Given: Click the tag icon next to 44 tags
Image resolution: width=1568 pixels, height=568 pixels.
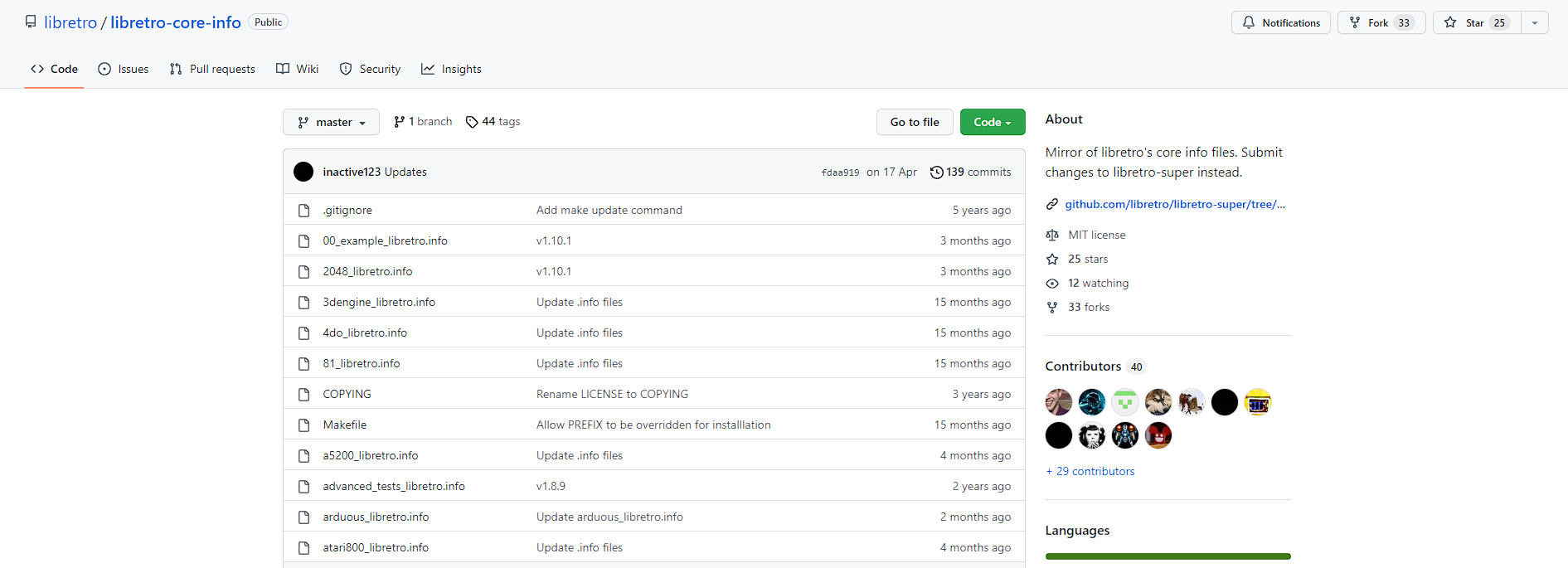Looking at the screenshot, I should point(472,122).
